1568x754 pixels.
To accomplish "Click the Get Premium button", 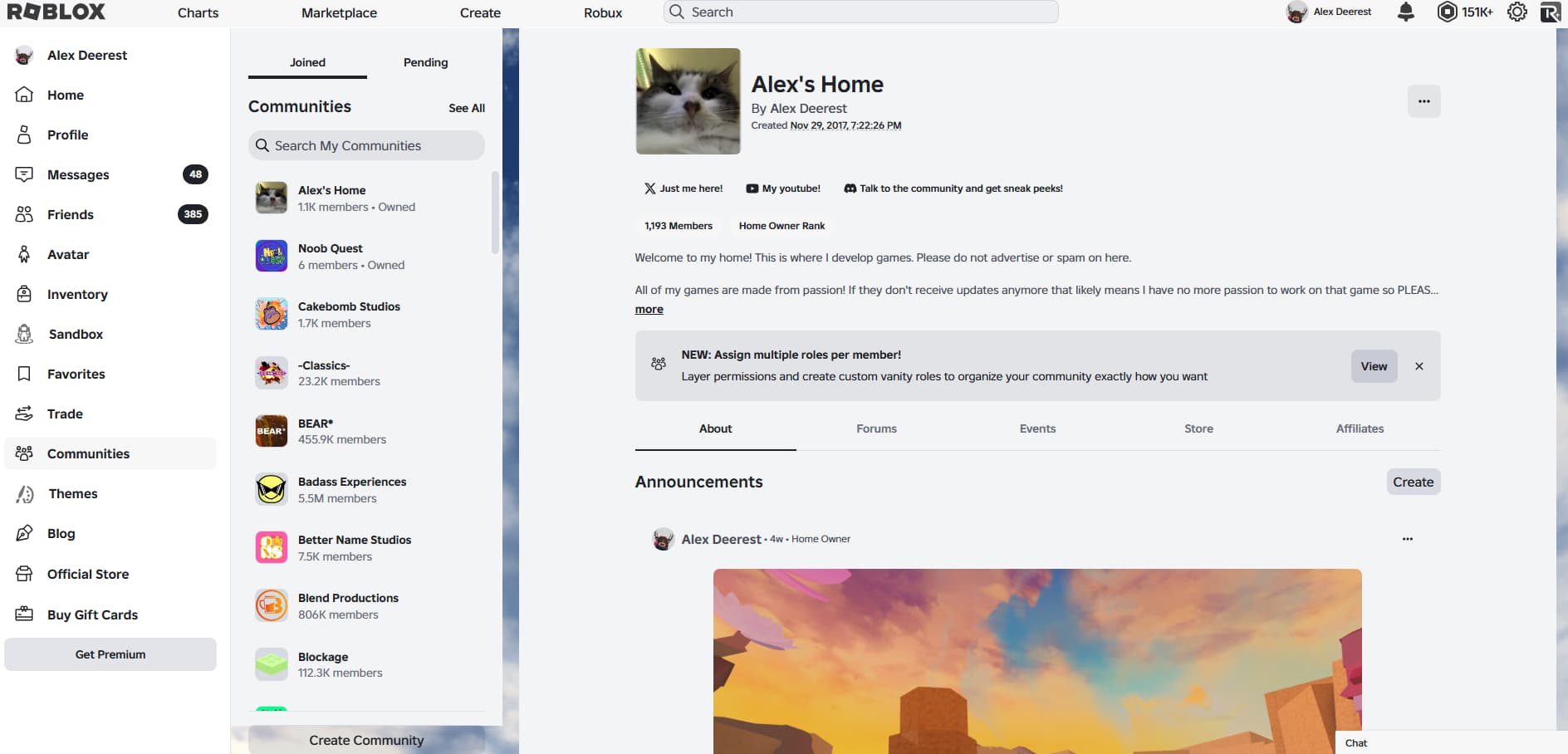I will 110,654.
